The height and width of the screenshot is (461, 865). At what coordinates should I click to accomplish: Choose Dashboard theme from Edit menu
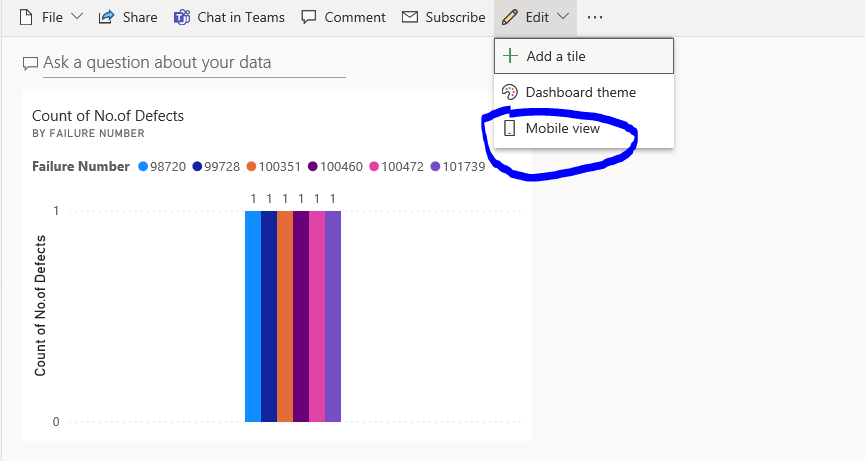coord(584,92)
